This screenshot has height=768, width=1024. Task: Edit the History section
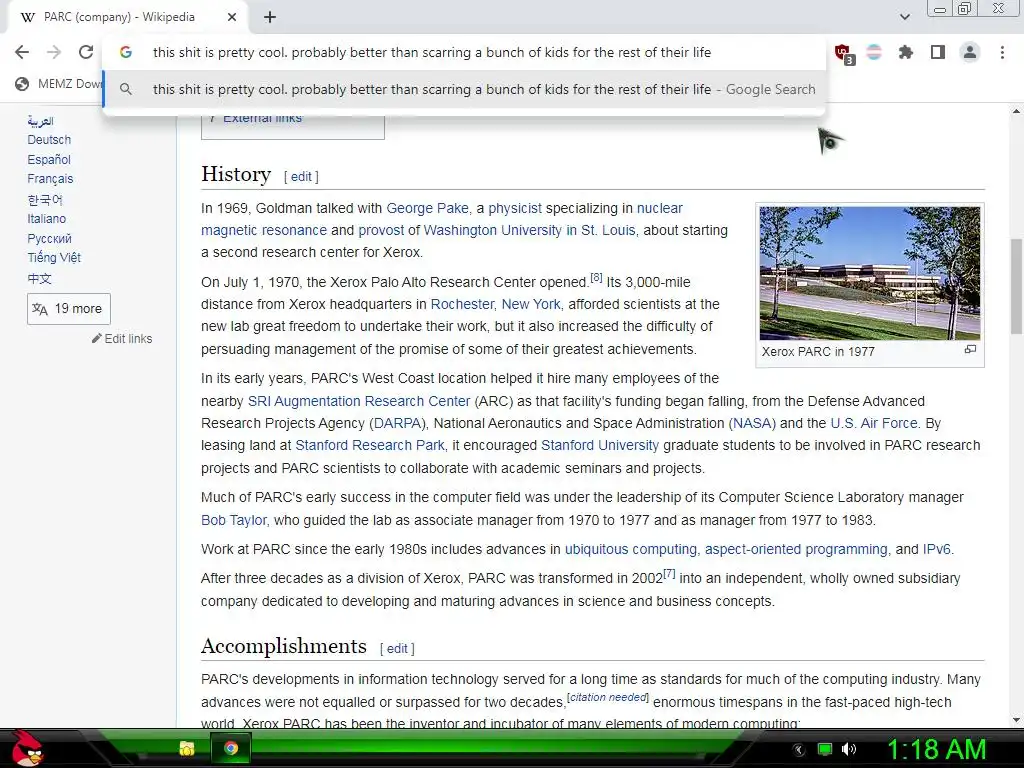click(x=301, y=176)
